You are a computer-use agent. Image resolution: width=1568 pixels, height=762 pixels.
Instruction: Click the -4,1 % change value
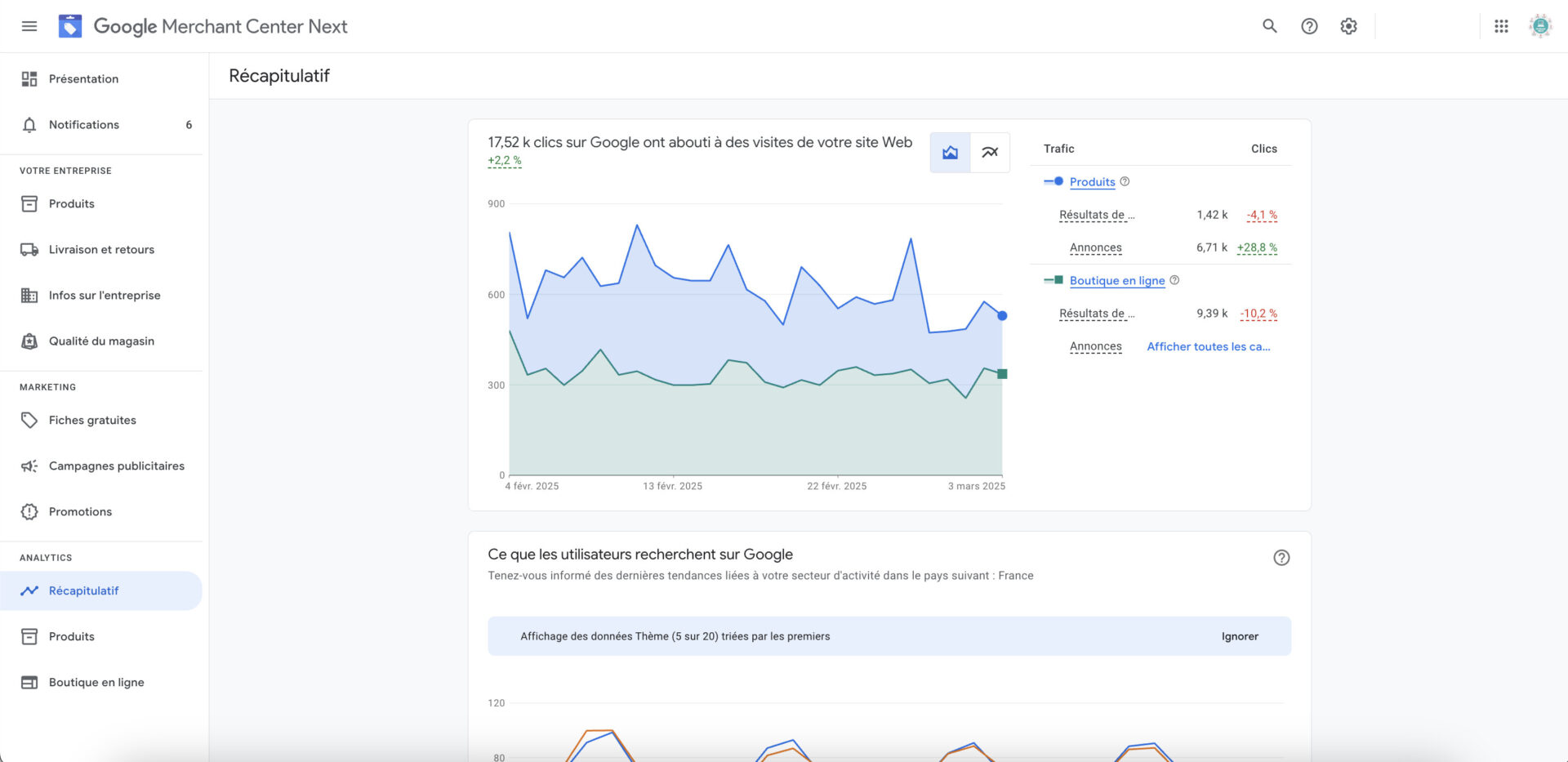tap(1262, 215)
